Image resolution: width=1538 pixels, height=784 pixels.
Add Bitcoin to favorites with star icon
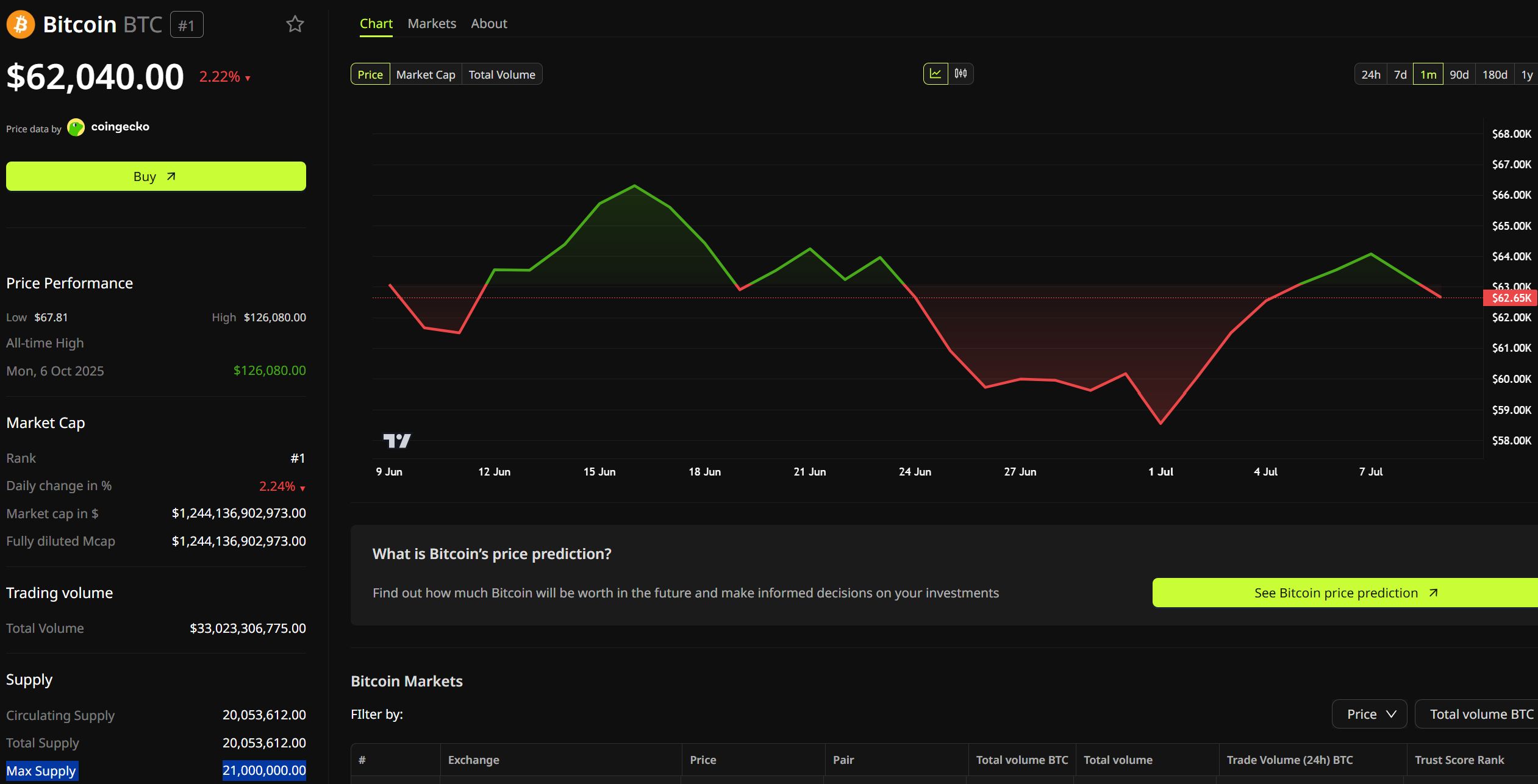pos(295,24)
